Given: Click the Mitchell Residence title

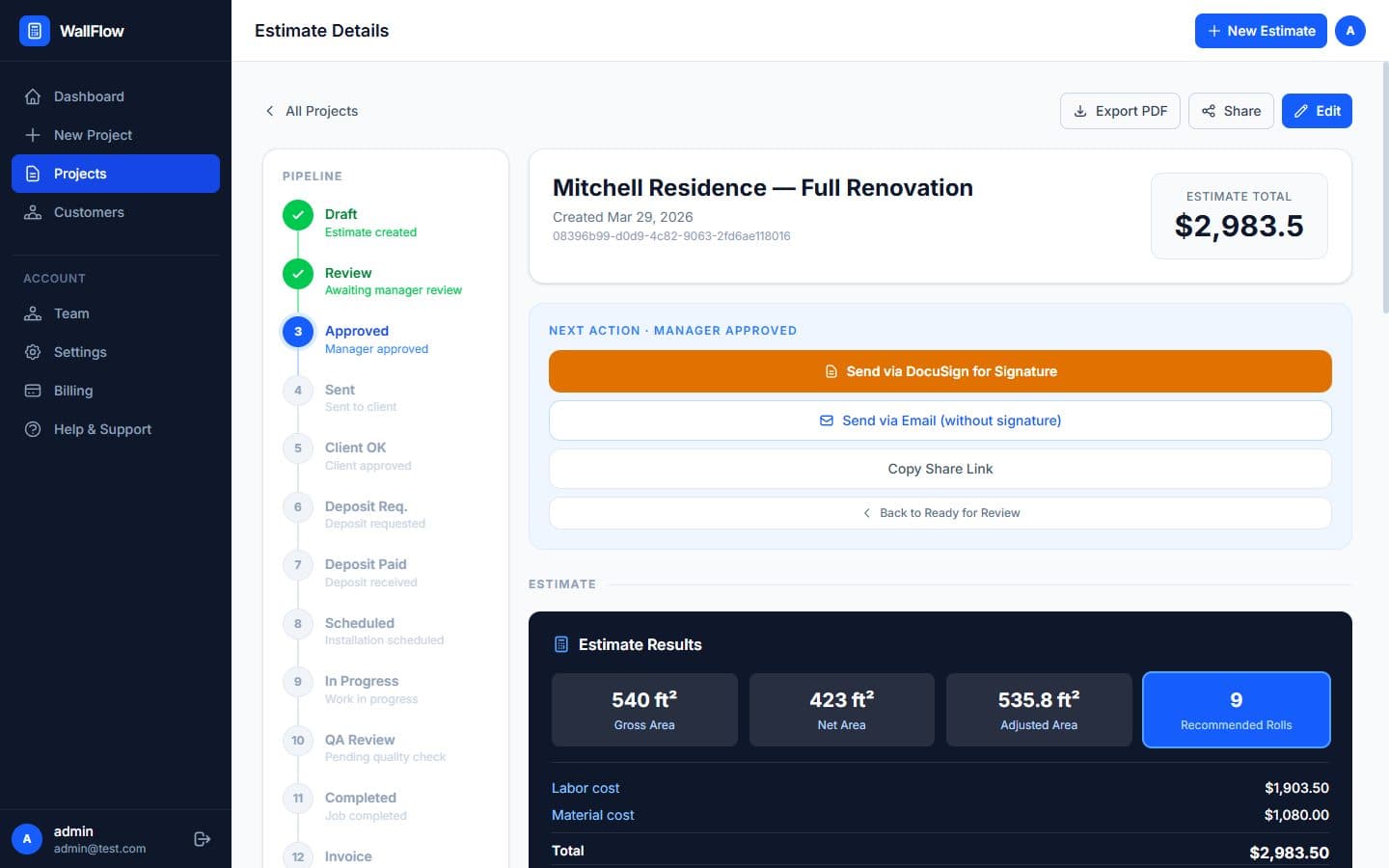Looking at the screenshot, I should click(763, 187).
